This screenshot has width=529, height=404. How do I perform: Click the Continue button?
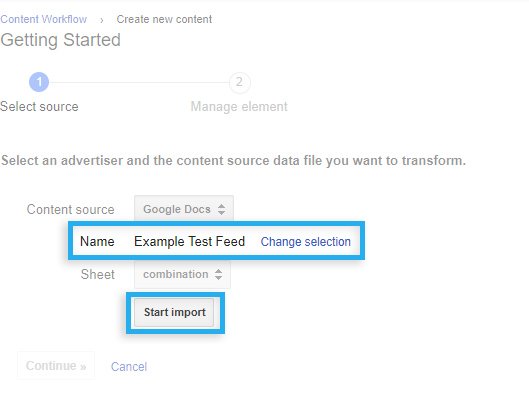(x=56, y=366)
